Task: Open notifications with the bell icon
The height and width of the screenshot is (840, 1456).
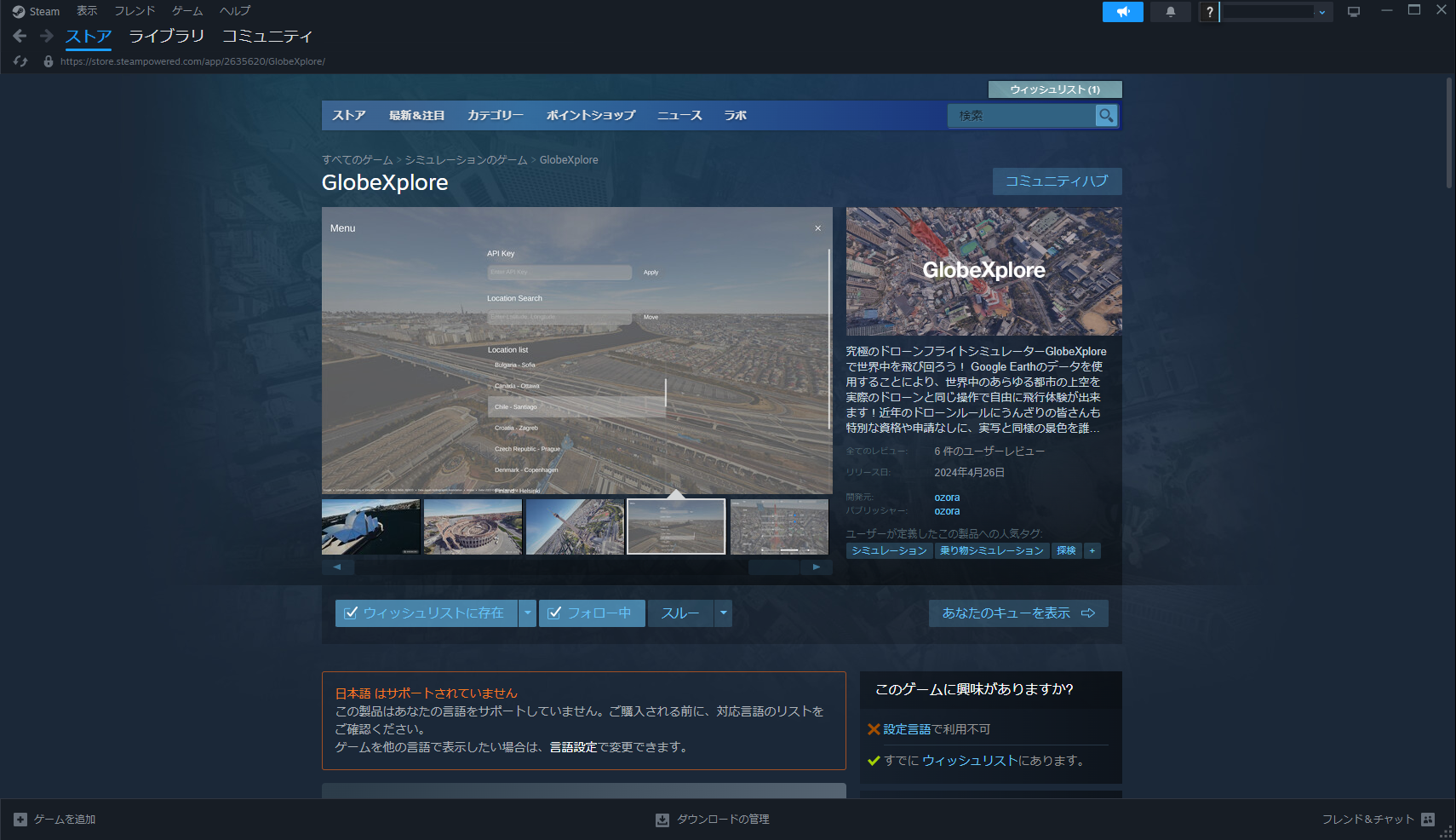Action: click(1170, 12)
